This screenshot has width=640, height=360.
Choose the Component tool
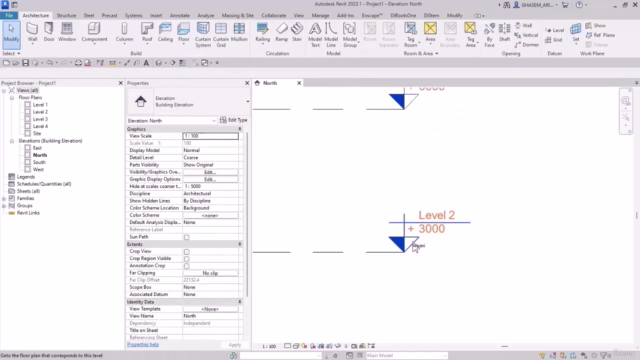pyautogui.click(x=94, y=32)
